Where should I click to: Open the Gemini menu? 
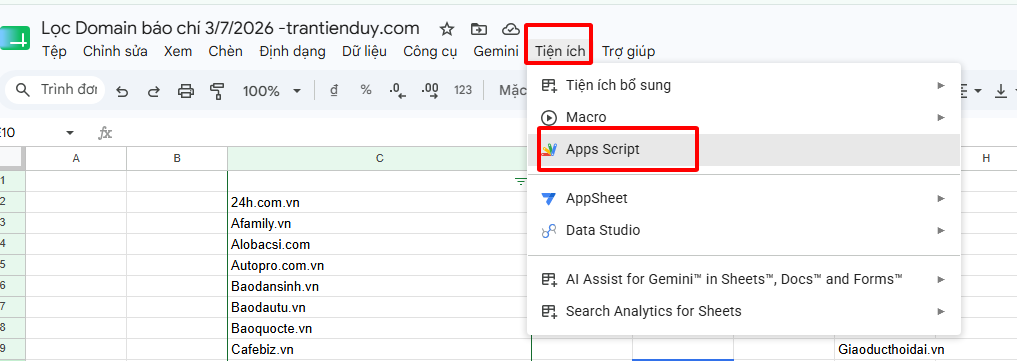pyautogui.click(x=496, y=51)
